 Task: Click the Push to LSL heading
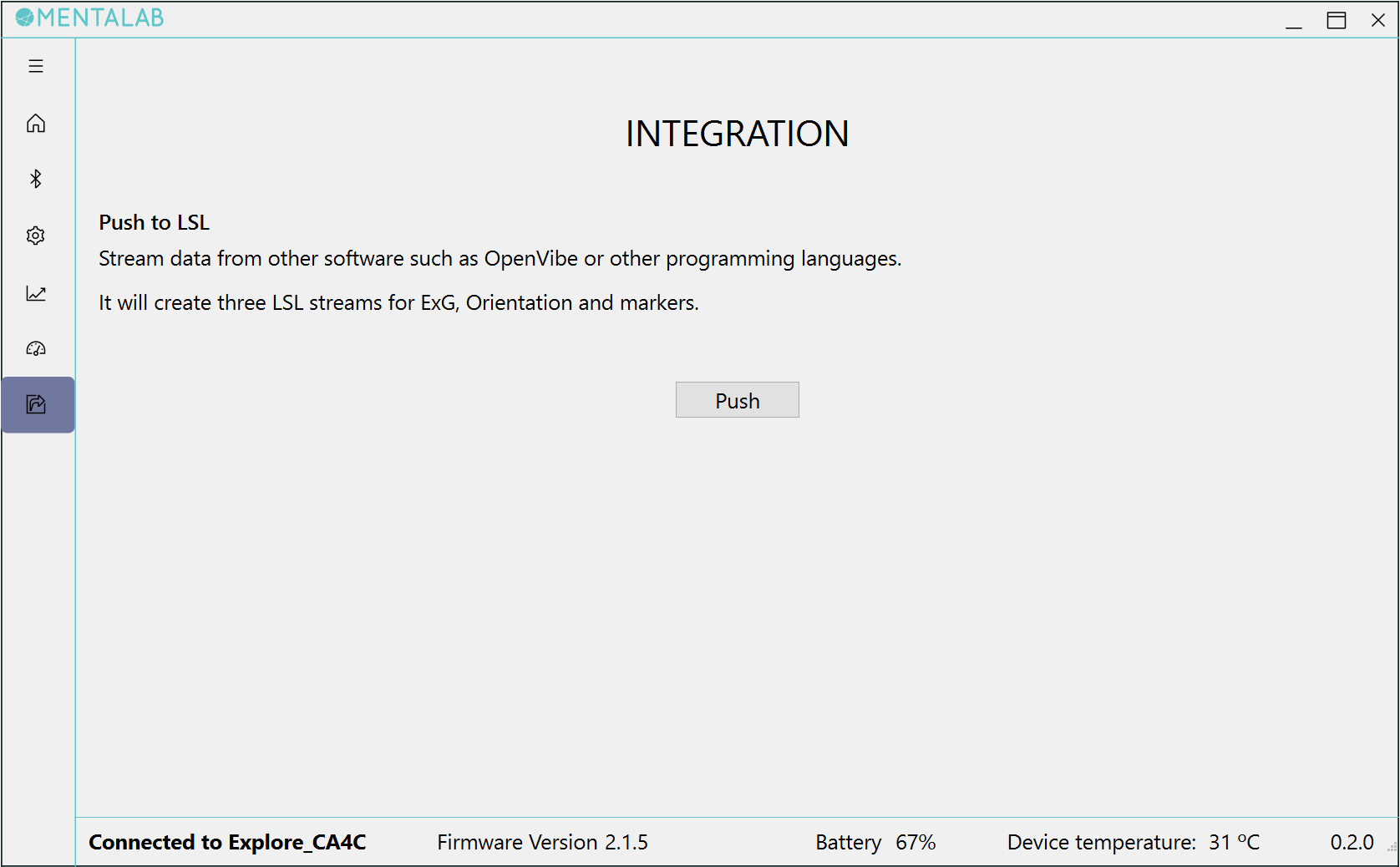pos(154,222)
